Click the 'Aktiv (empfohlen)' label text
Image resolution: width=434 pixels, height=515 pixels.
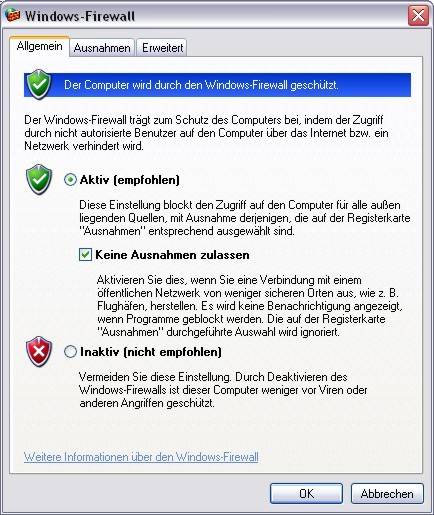(130, 180)
